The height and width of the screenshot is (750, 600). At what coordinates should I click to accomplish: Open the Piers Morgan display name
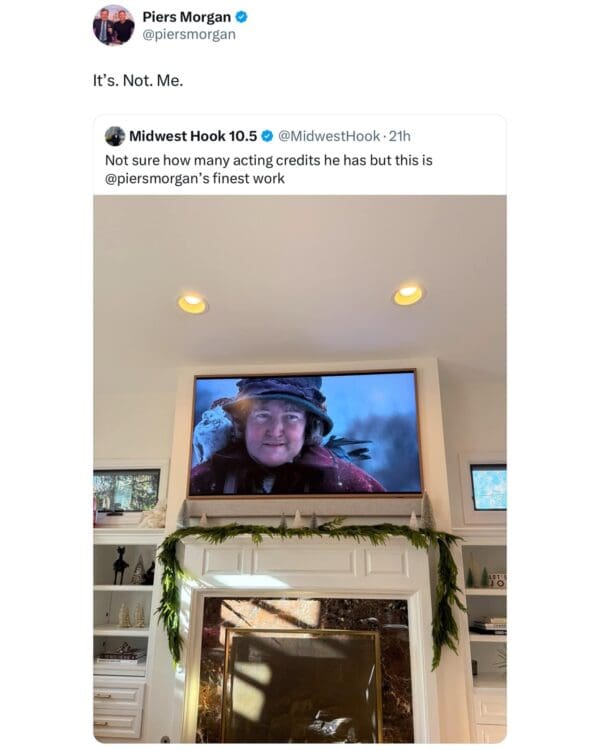point(187,17)
